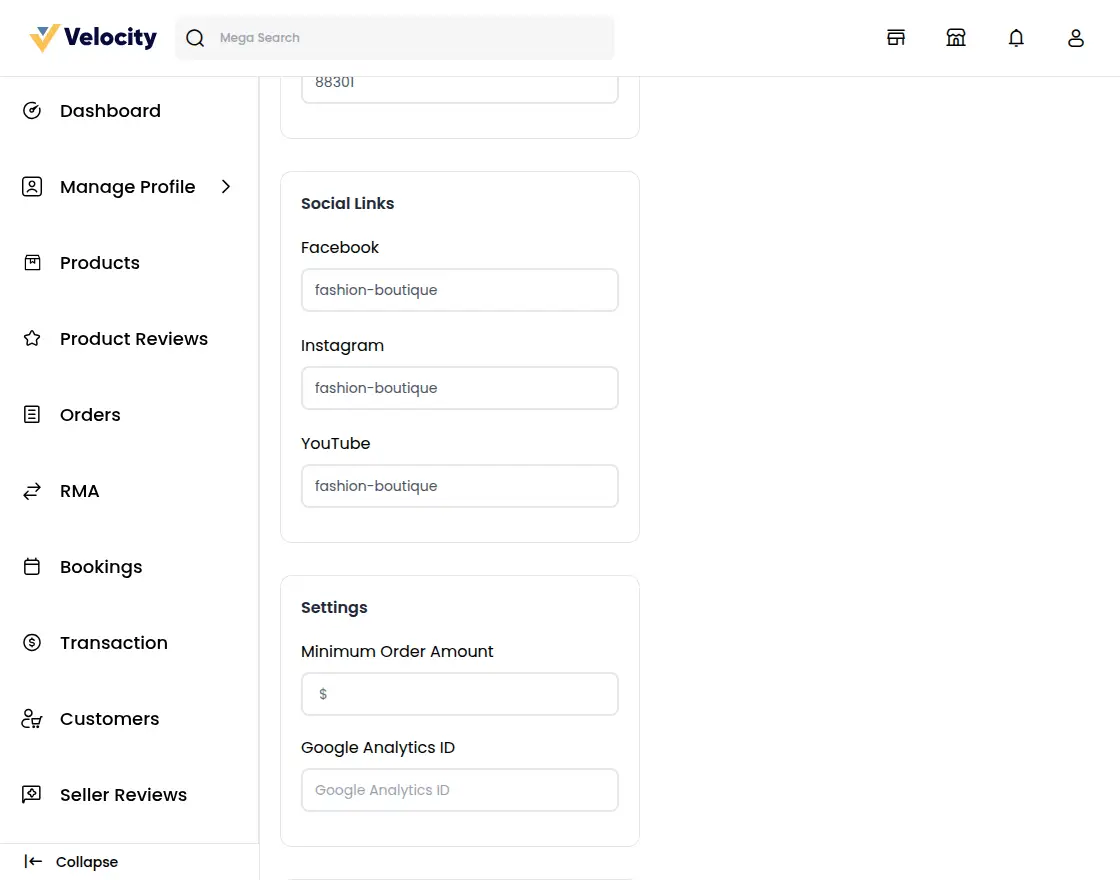Open notifications via the bell icon

[x=1016, y=37]
